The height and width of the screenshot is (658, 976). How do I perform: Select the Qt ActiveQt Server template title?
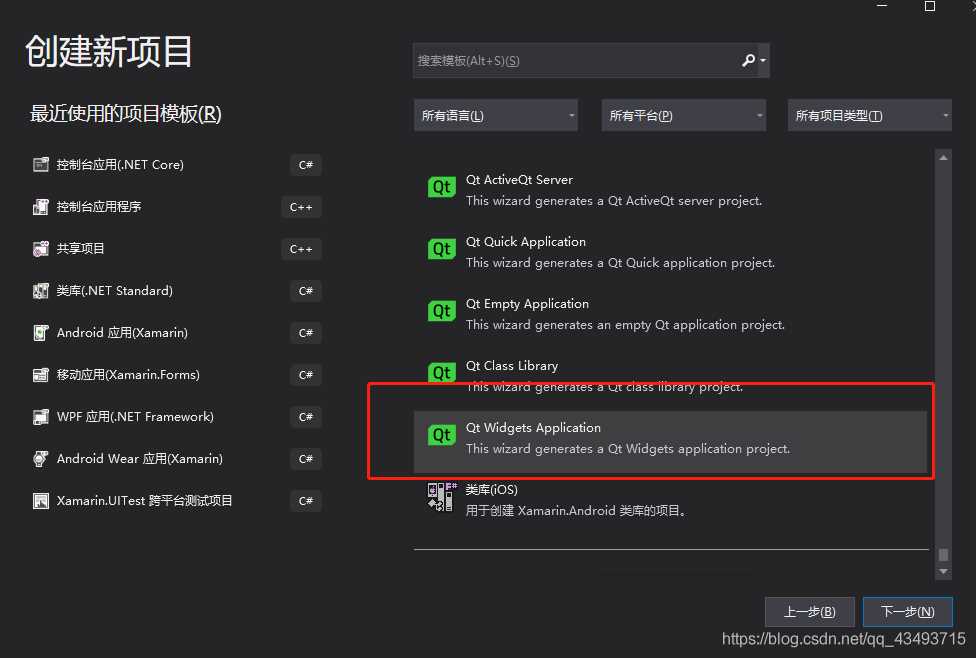519,179
